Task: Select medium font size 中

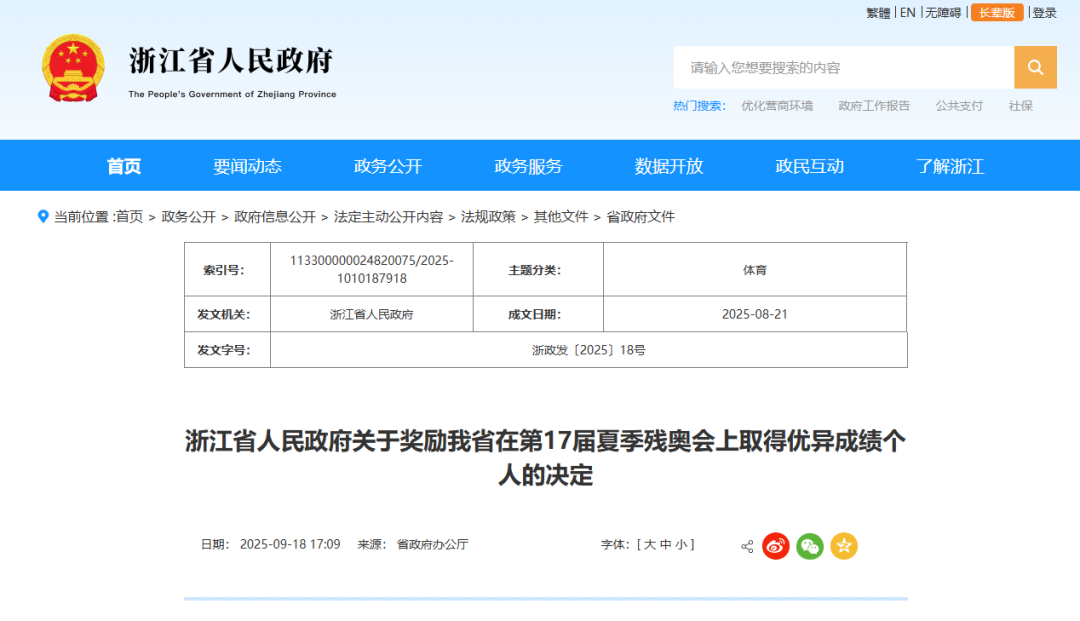Action: click(665, 545)
